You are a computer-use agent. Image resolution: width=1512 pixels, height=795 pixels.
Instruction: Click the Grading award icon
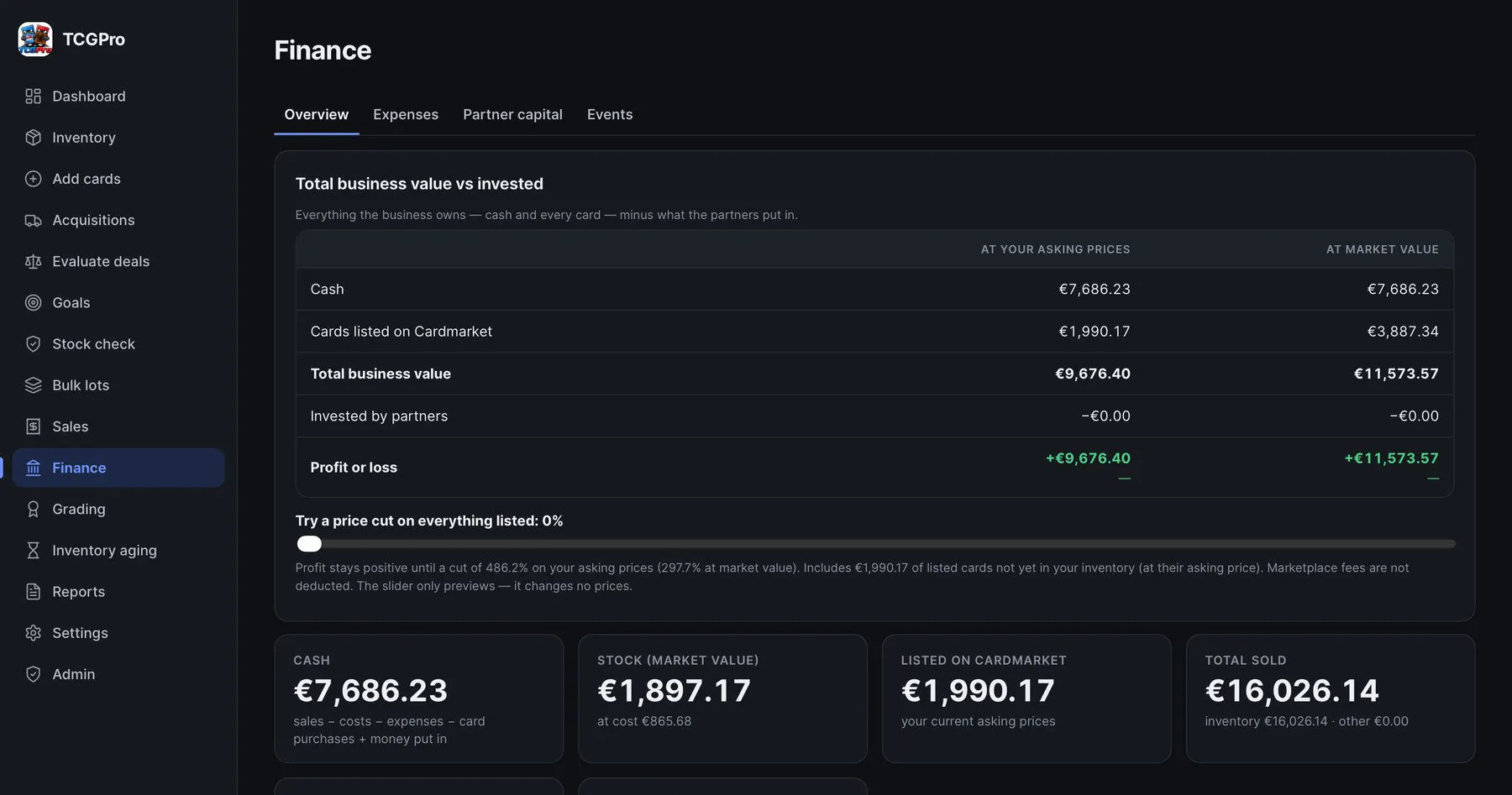(x=33, y=509)
